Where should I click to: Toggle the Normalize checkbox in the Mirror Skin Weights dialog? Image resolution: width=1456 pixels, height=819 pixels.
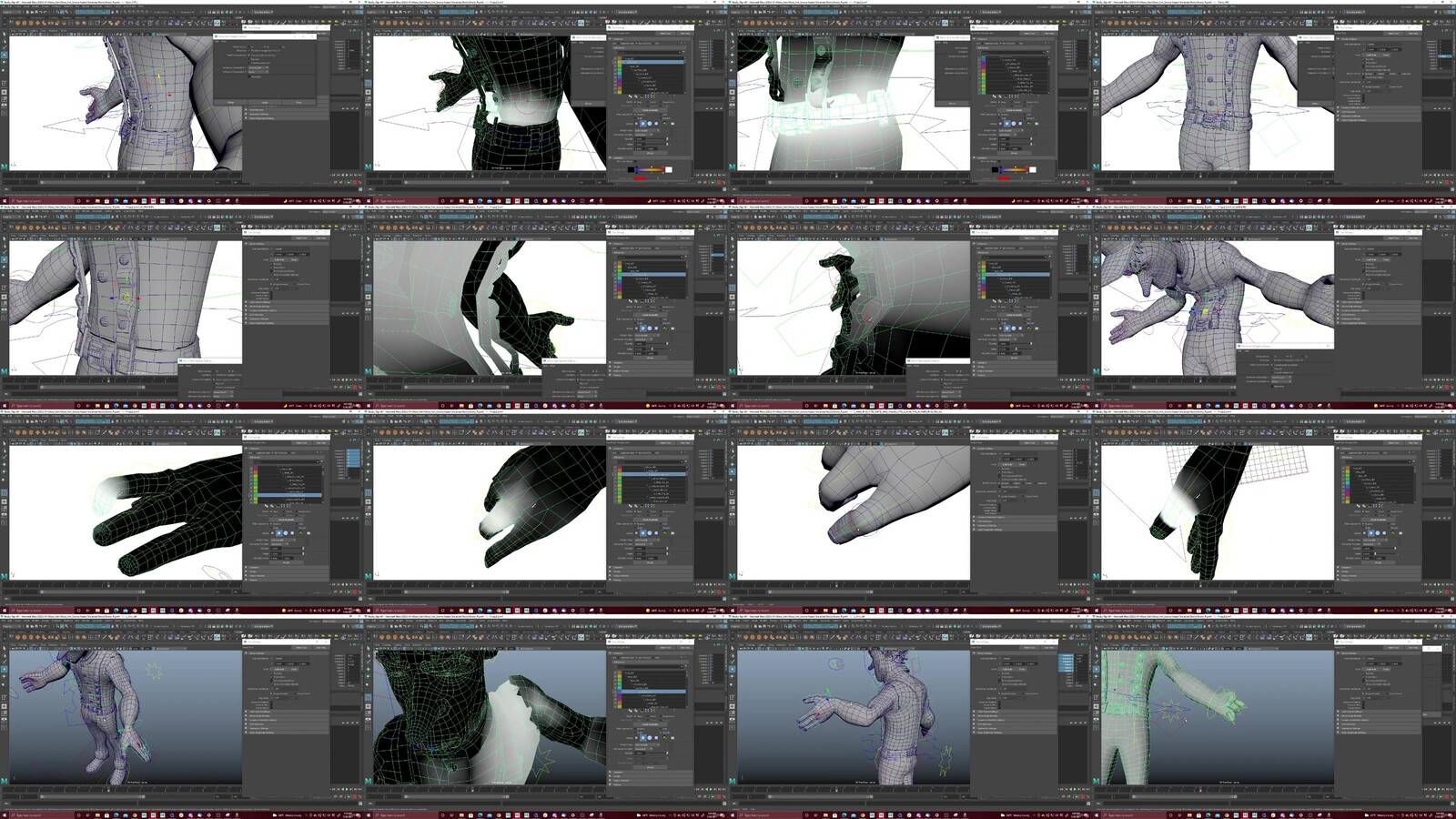[251, 76]
